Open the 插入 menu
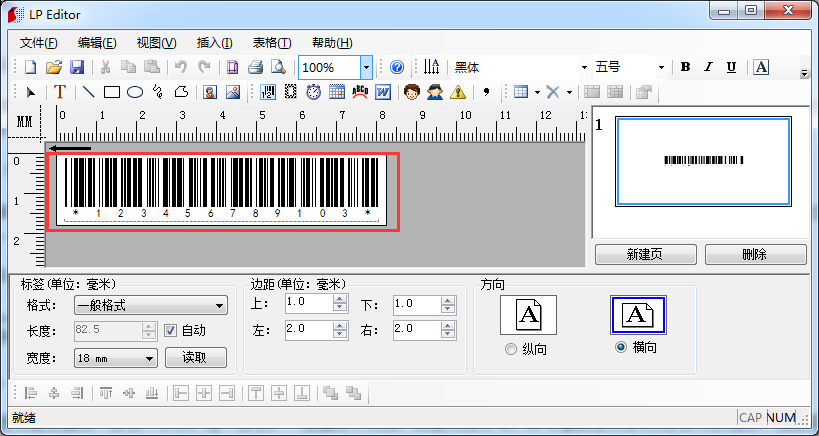 tap(214, 43)
